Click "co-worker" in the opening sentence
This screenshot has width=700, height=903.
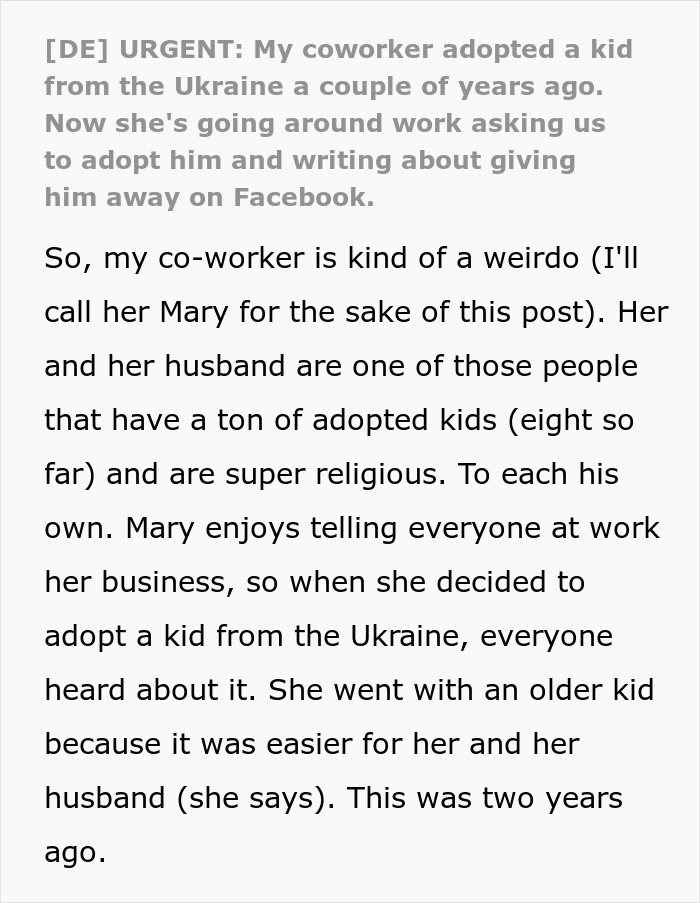(225, 258)
